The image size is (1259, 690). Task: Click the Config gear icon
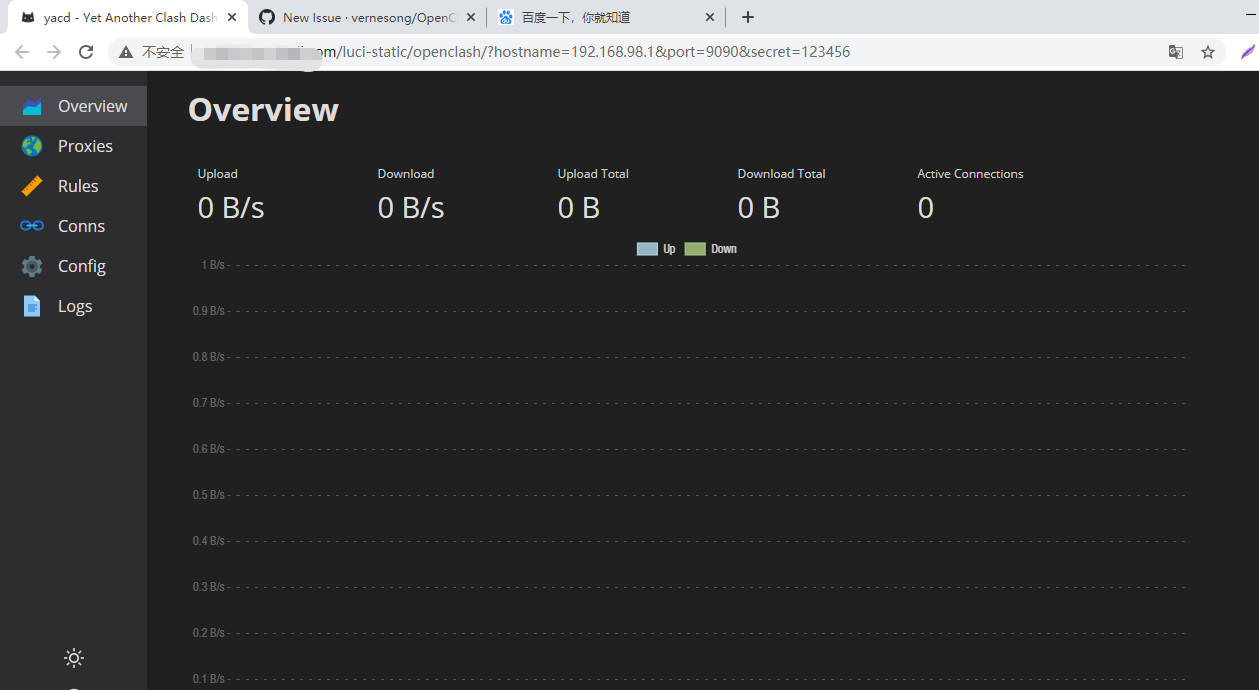click(33, 265)
